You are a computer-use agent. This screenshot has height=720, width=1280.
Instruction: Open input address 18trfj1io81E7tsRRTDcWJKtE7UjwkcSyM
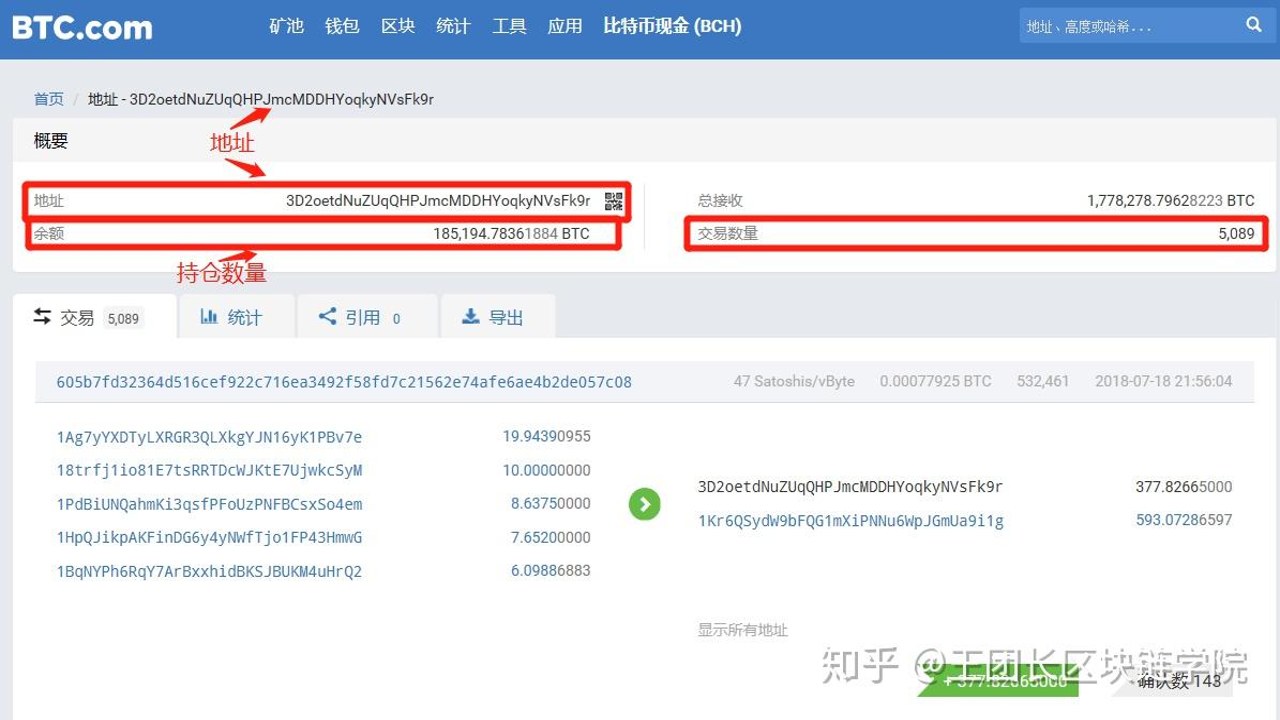point(209,470)
